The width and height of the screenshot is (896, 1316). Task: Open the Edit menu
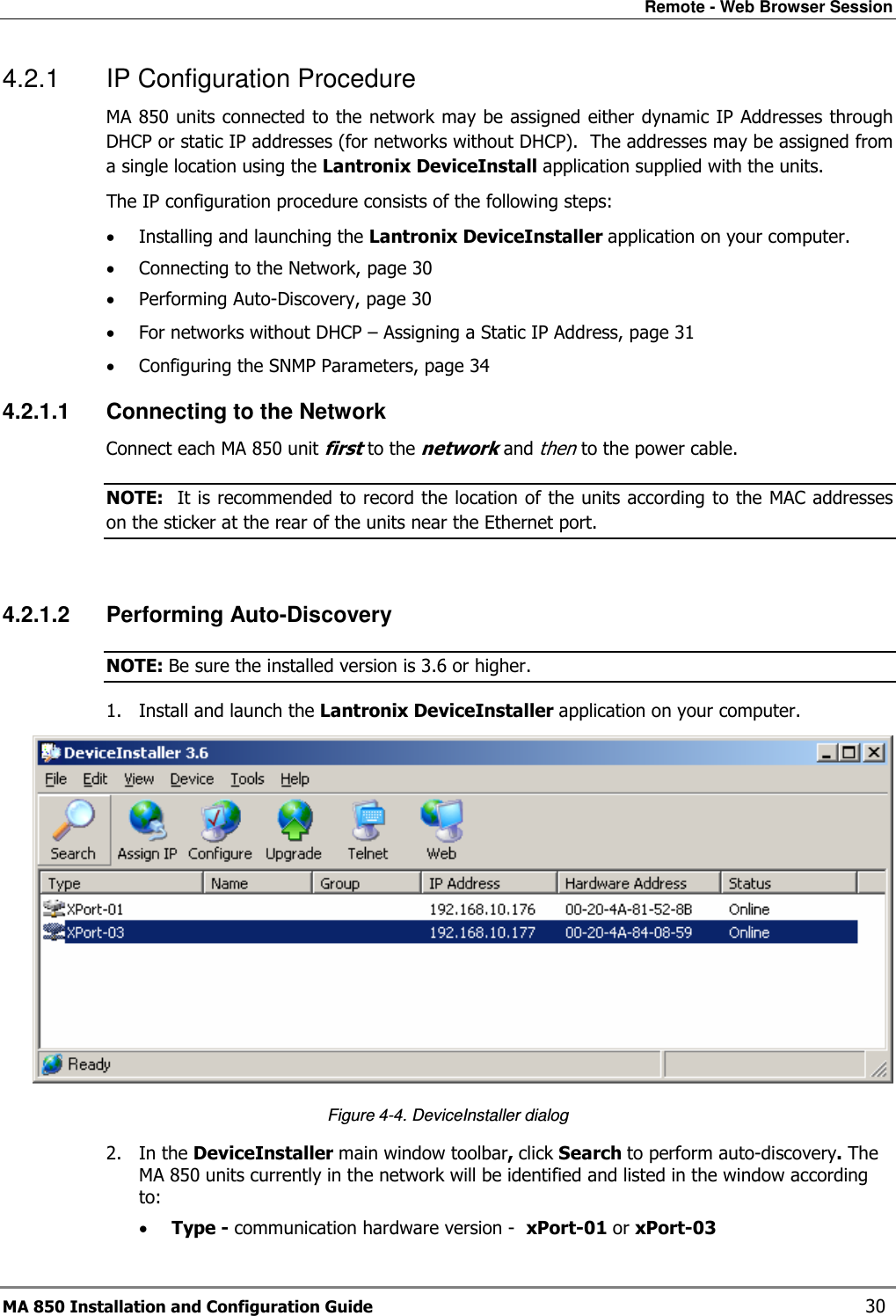[x=95, y=779]
